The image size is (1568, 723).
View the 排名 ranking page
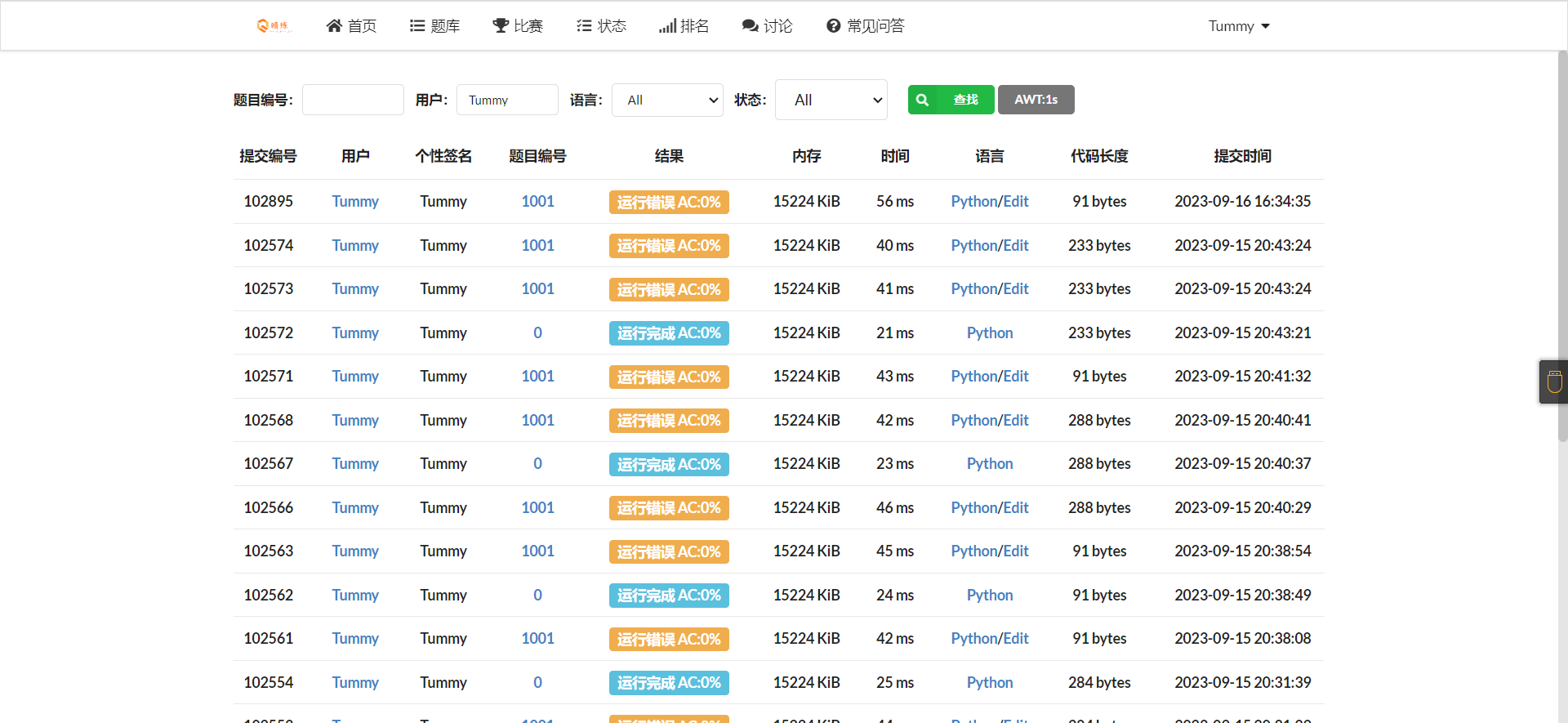pos(684,26)
